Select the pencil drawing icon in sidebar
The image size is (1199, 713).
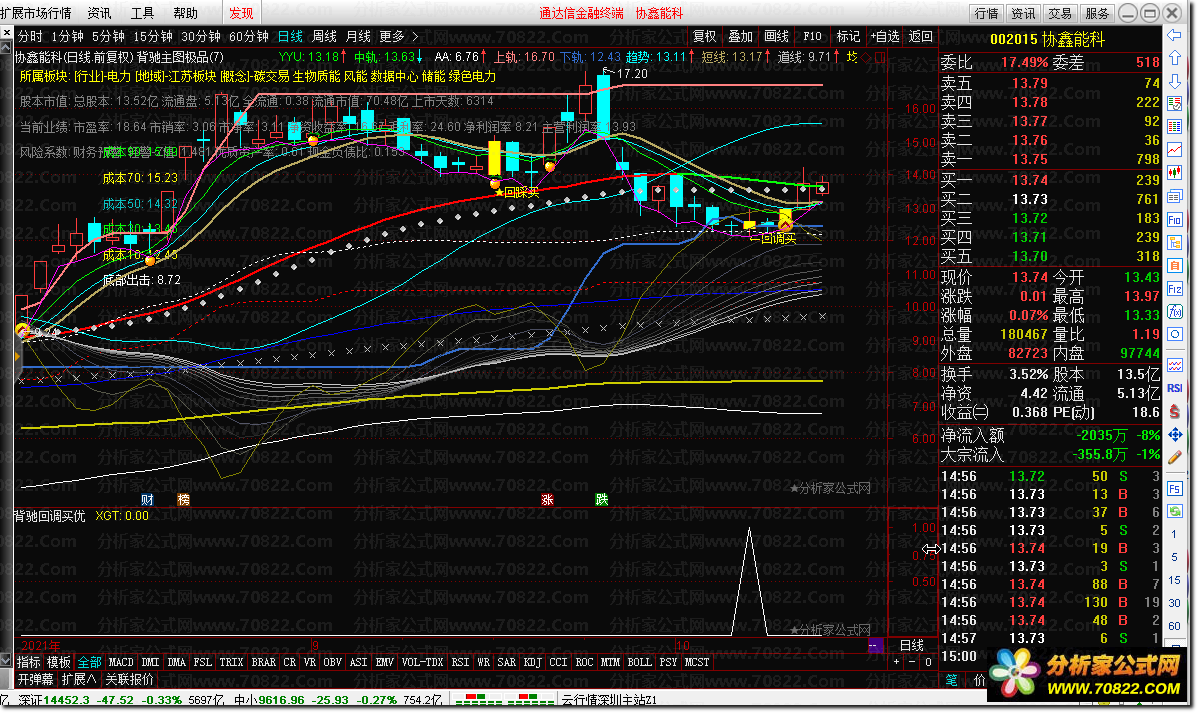[x=1175, y=457]
